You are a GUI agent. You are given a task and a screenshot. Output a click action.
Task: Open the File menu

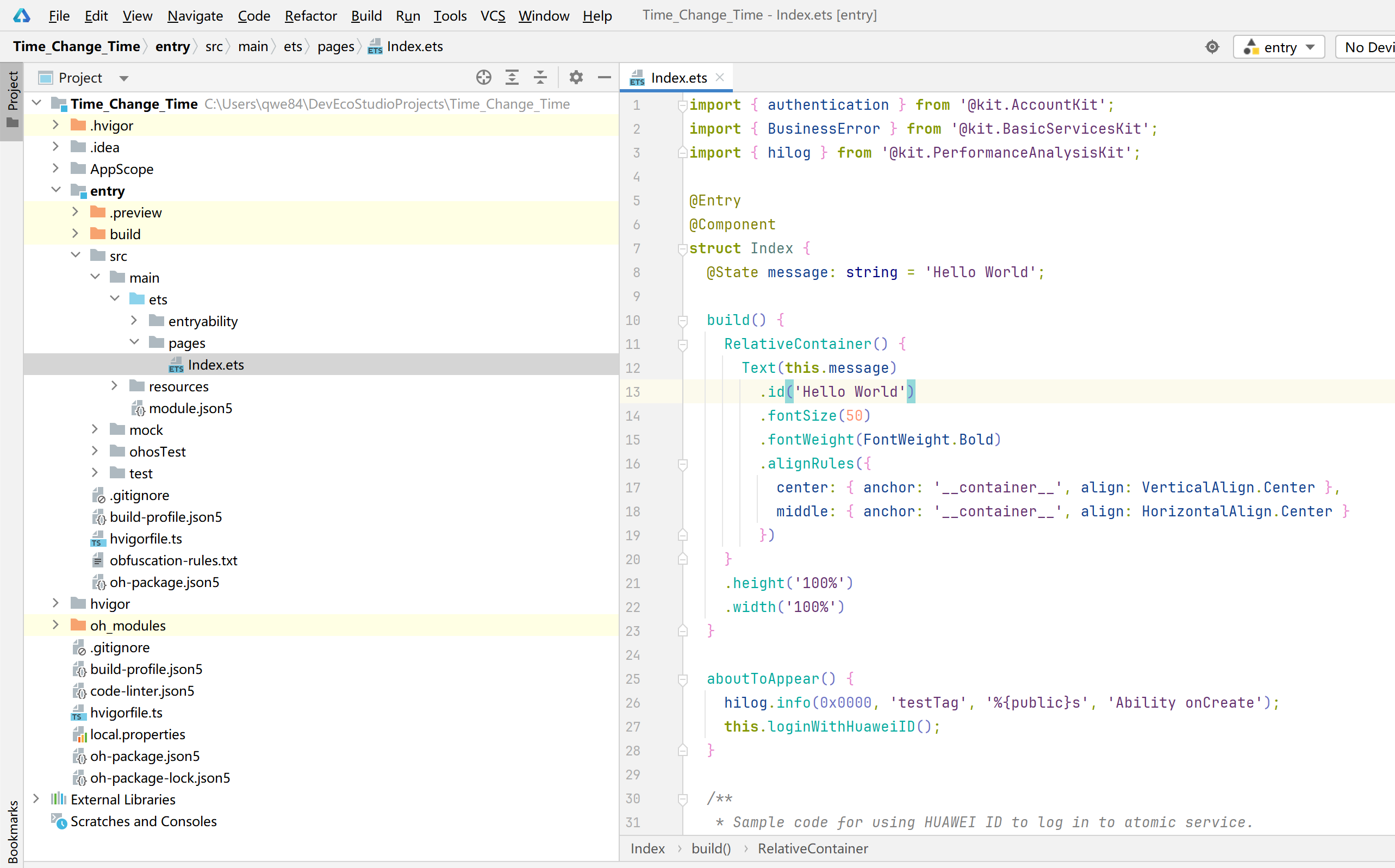pos(59,16)
